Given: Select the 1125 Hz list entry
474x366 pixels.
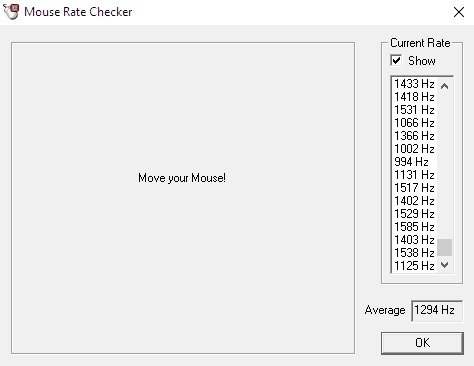Looking at the screenshot, I should (415, 266).
